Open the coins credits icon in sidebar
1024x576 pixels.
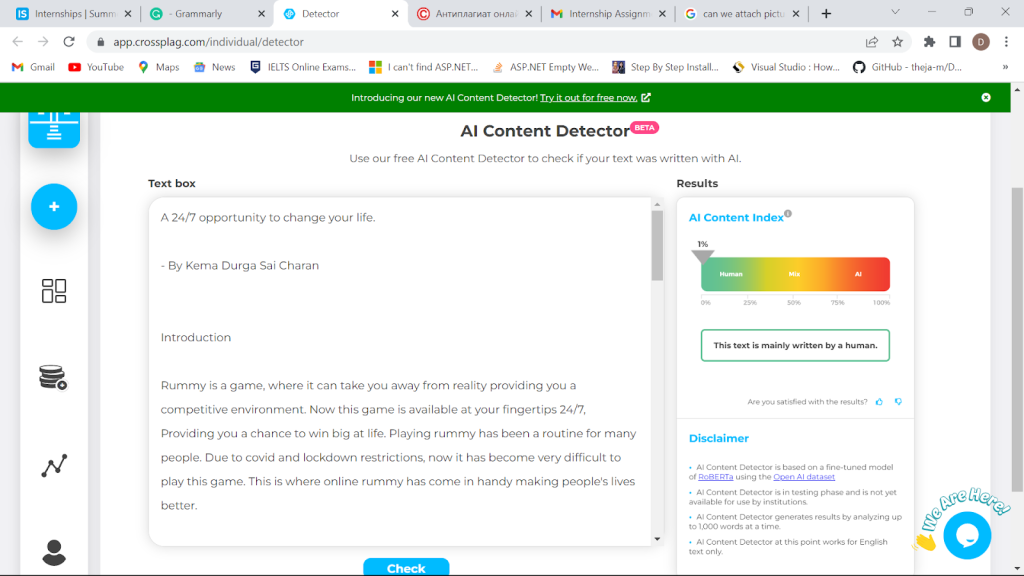coord(53,377)
